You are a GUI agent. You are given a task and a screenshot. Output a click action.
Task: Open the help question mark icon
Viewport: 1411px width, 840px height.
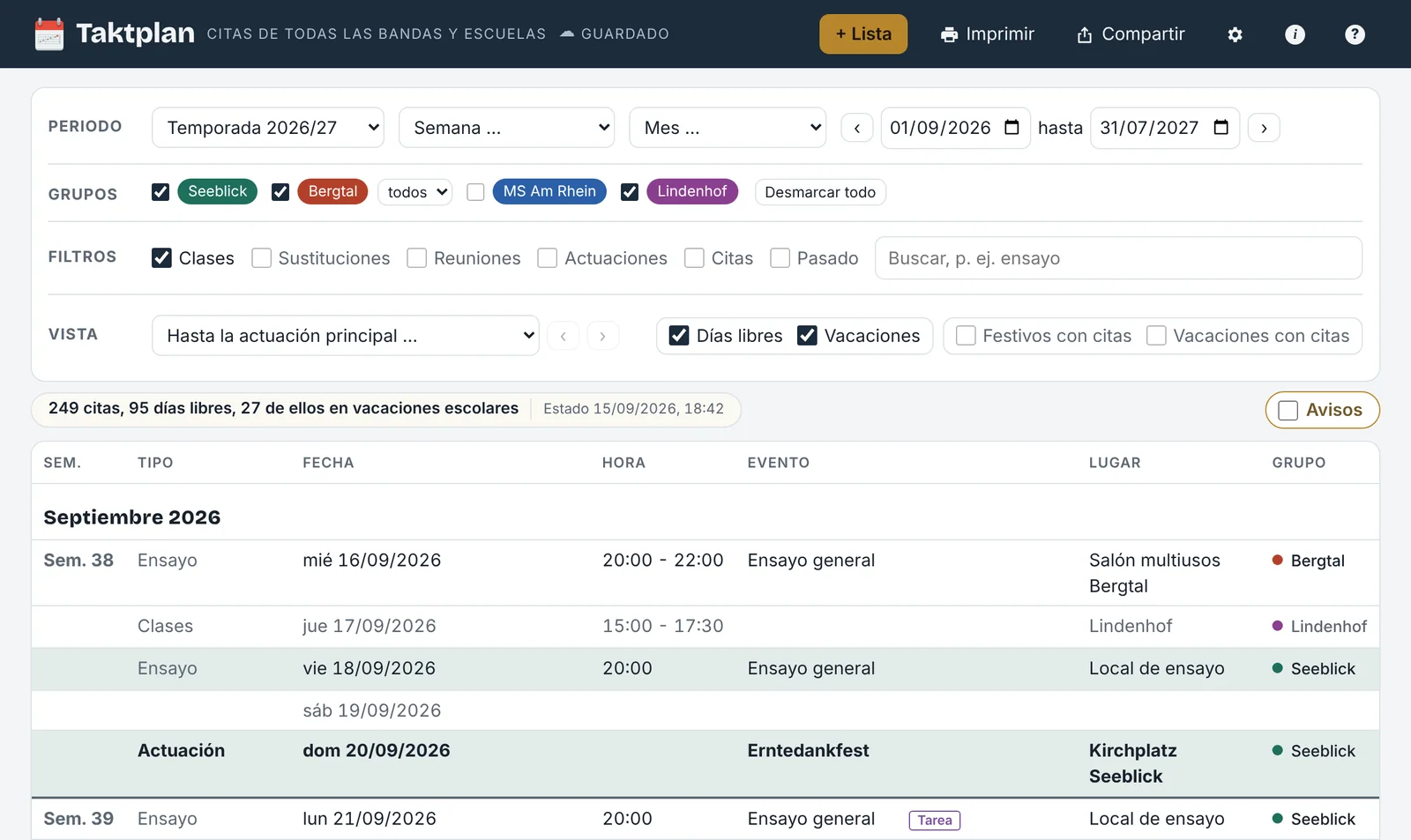[1355, 34]
